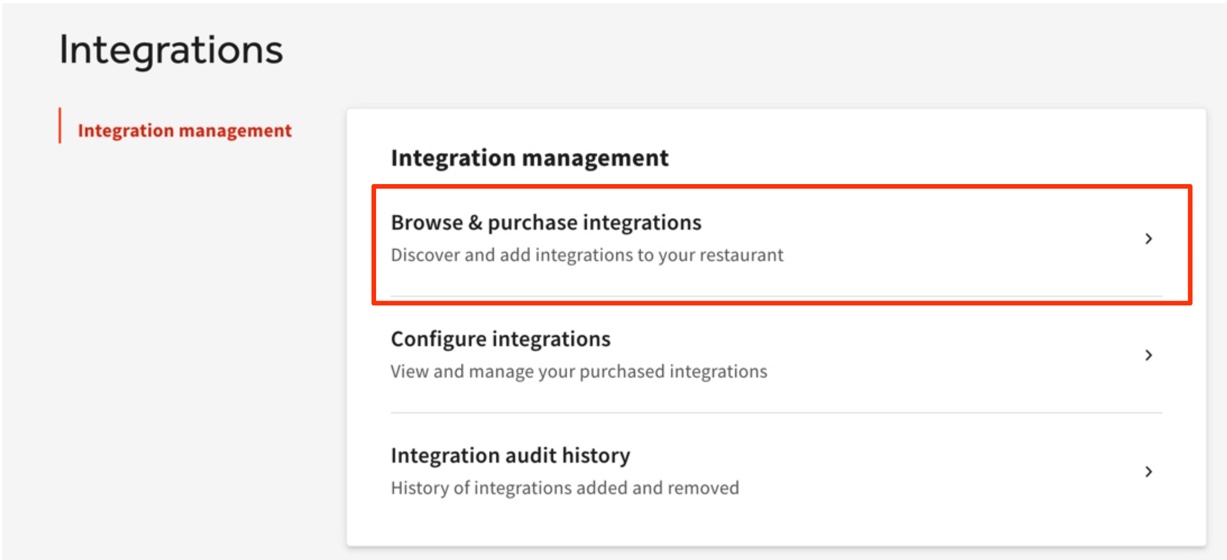1227x560 pixels.
Task: Click 'Discover and add integrations to your restaurant' text
Action: [x=587, y=255]
